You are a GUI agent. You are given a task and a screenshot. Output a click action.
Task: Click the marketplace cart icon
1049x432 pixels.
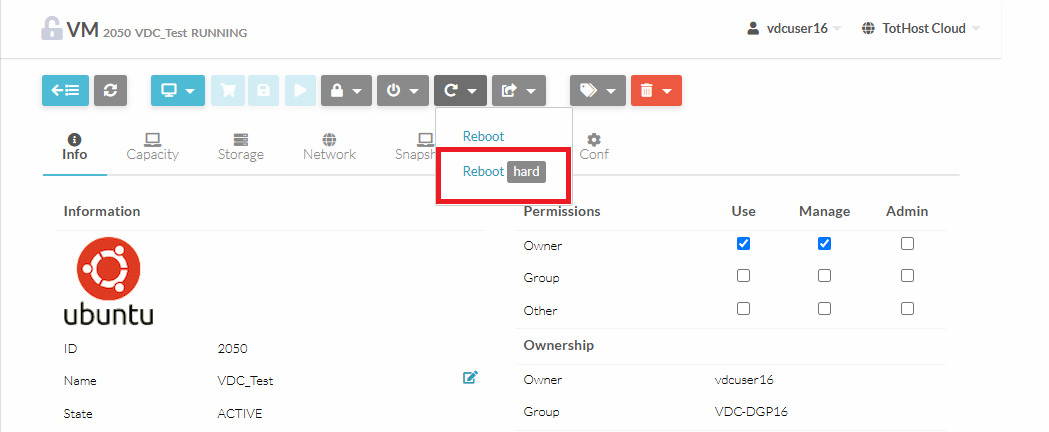(228, 90)
